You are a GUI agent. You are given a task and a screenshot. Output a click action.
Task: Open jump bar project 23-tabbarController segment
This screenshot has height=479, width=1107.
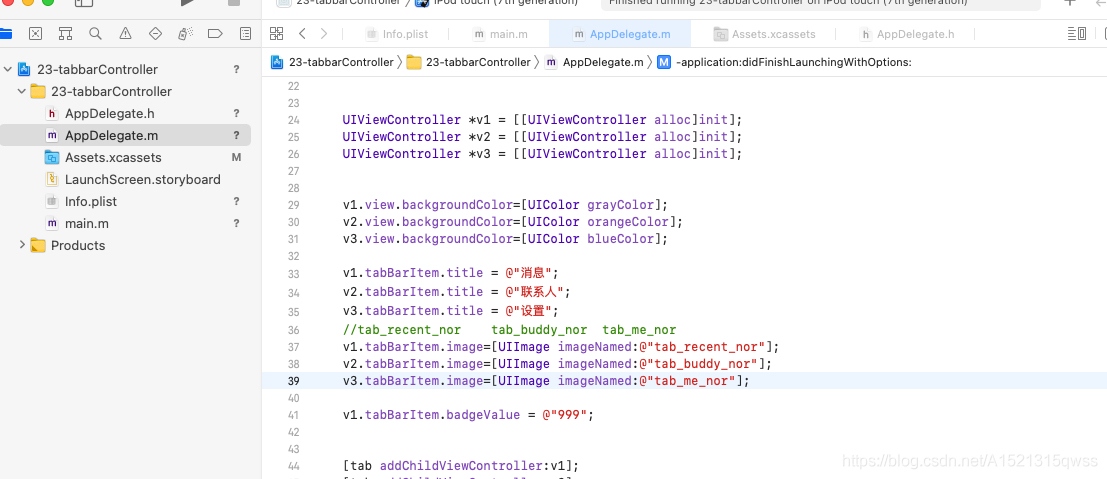(332, 62)
